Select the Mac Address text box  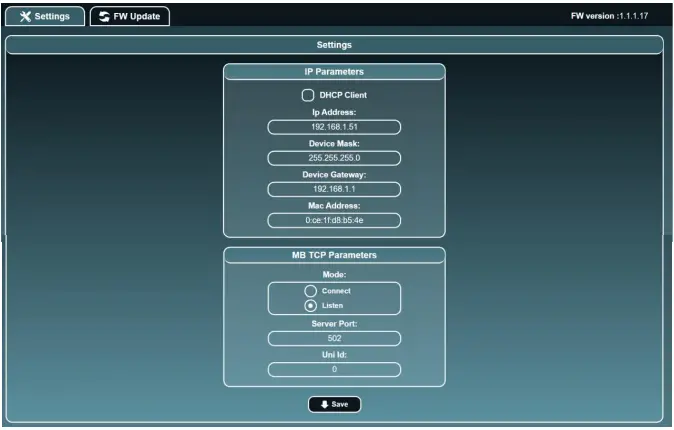click(x=334, y=220)
